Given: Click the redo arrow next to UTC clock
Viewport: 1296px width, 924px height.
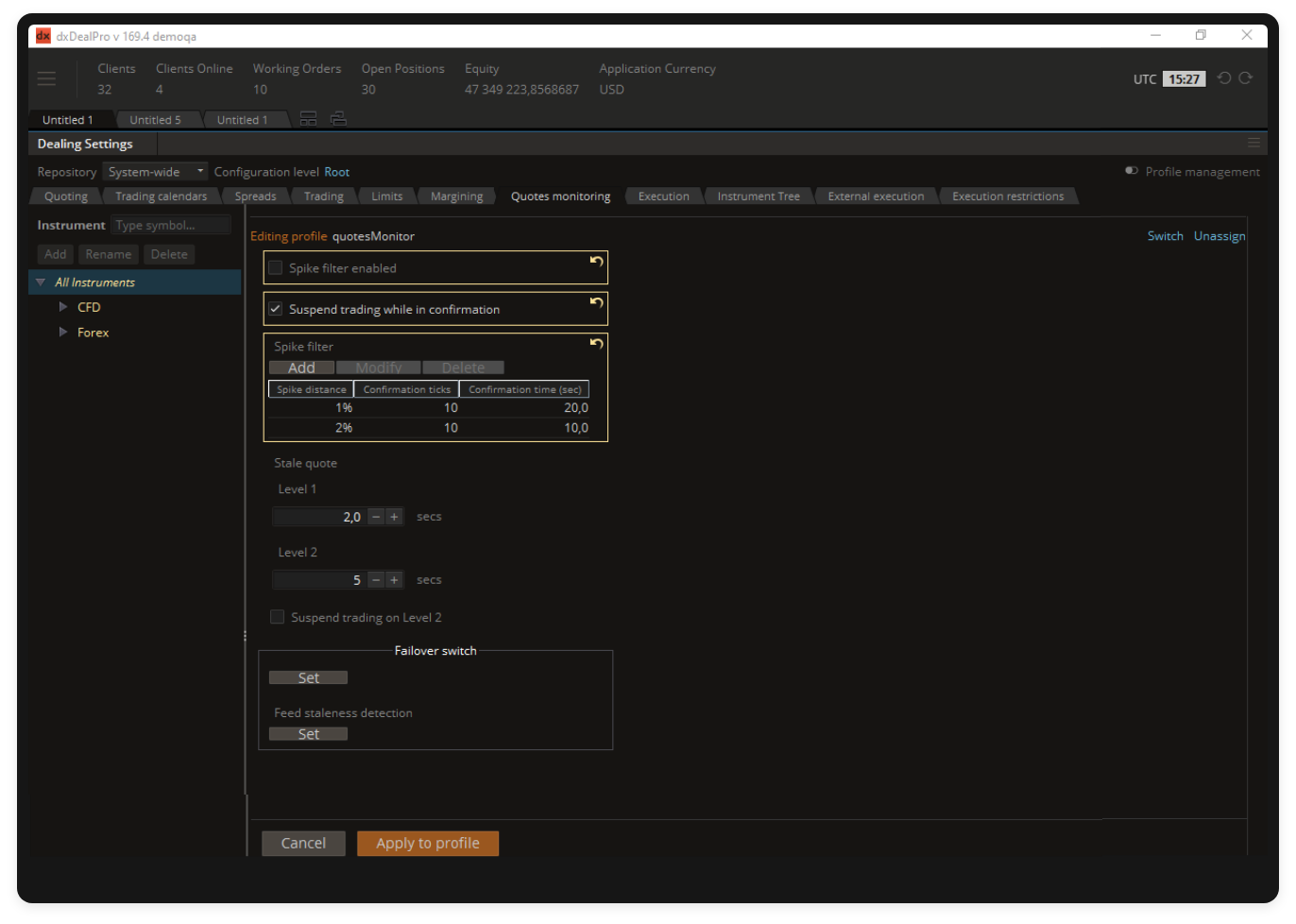Looking at the screenshot, I should pyautogui.click(x=1246, y=78).
